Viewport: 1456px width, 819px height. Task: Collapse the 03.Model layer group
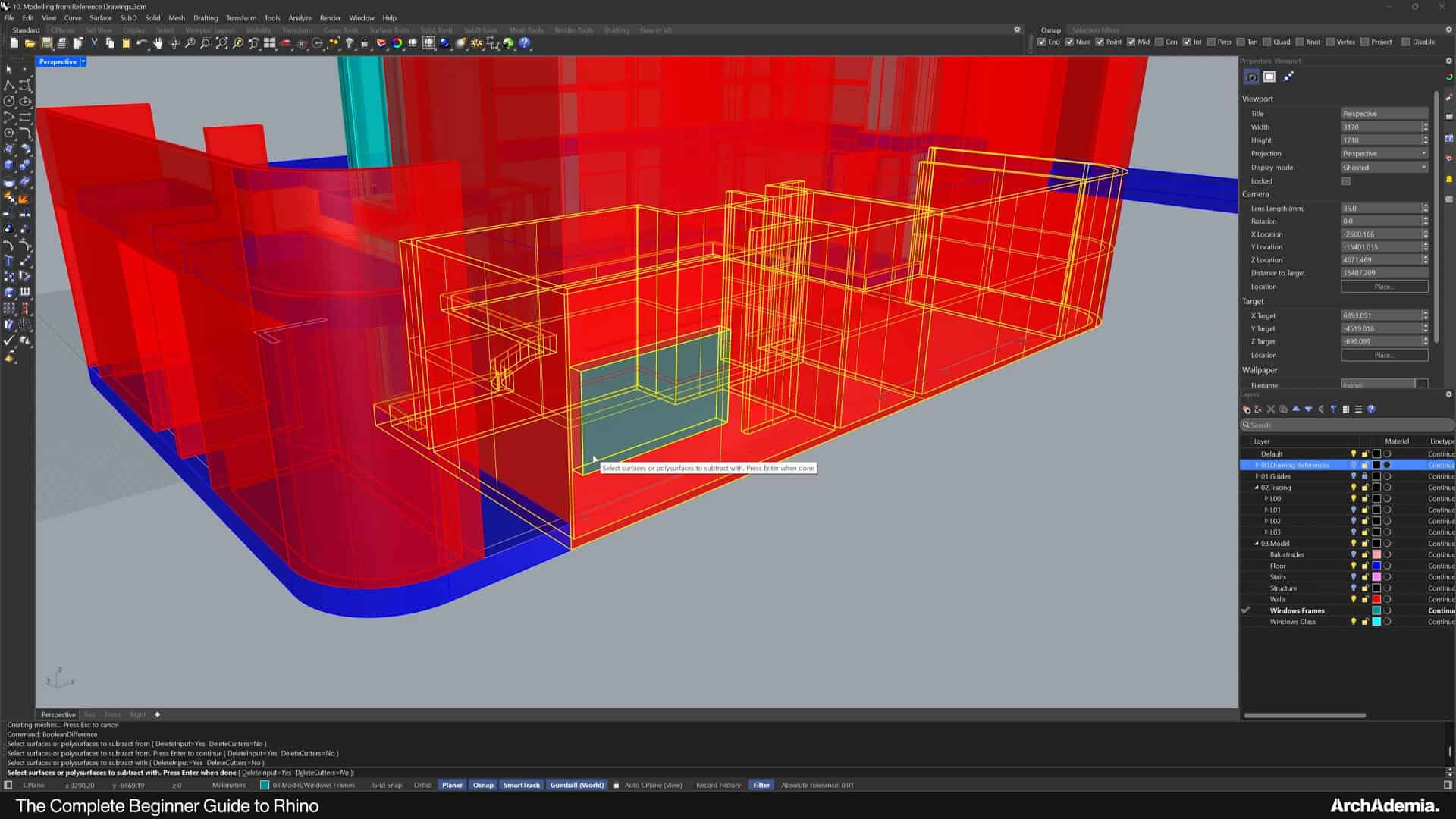[x=1257, y=544]
